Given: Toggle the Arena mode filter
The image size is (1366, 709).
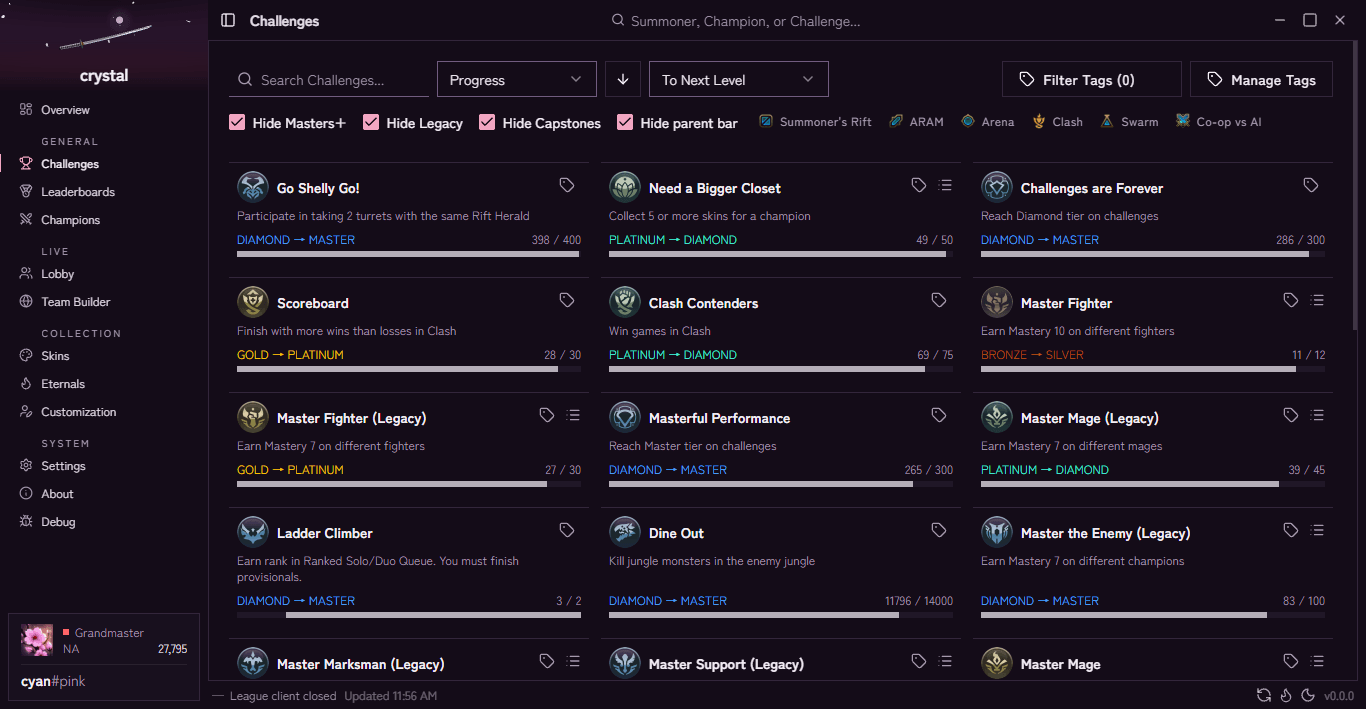Looking at the screenshot, I should pyautogui.click(x=987, y=122).
